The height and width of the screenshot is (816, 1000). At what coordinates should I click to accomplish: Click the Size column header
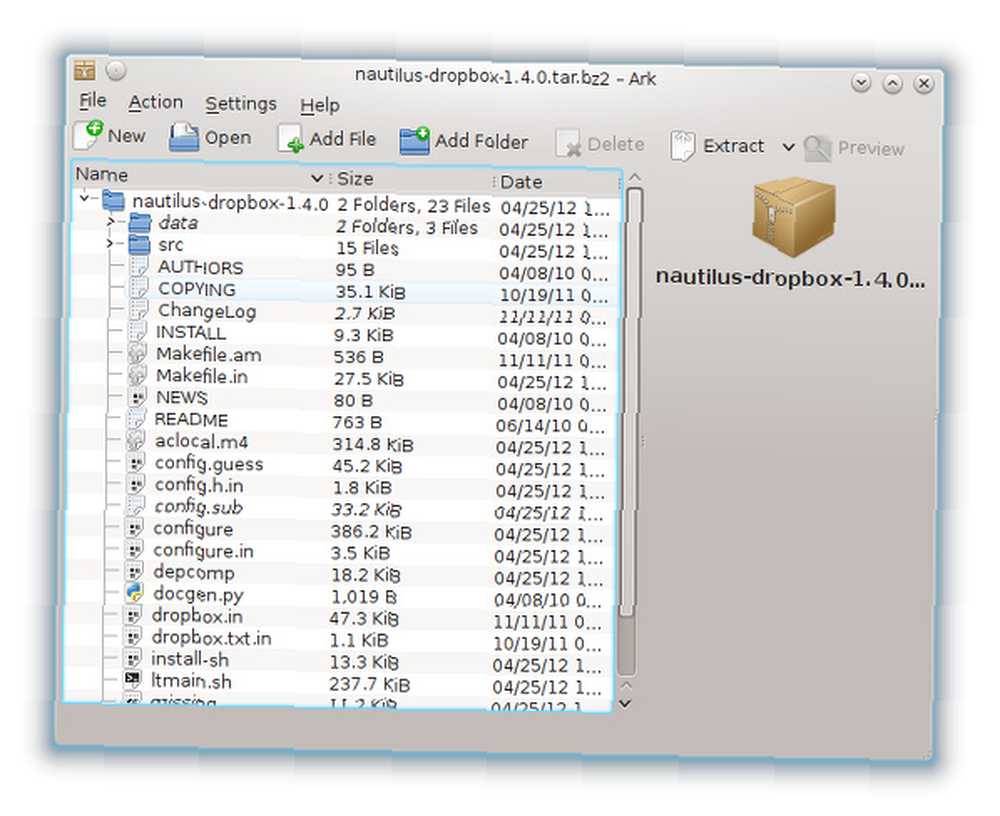point(413,179)
